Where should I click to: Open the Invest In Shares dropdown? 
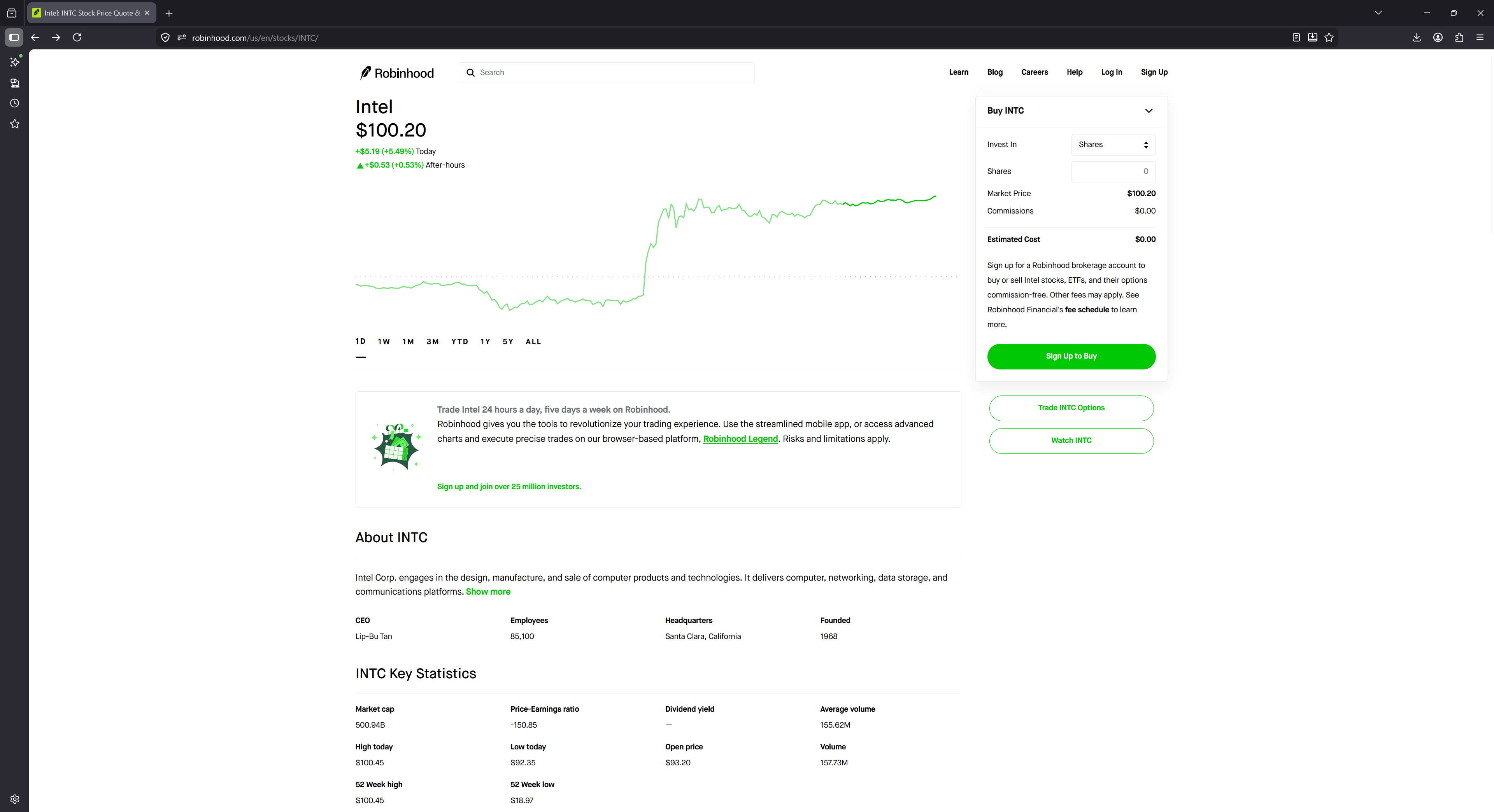pyautogui.click(x=1113, y=145)
